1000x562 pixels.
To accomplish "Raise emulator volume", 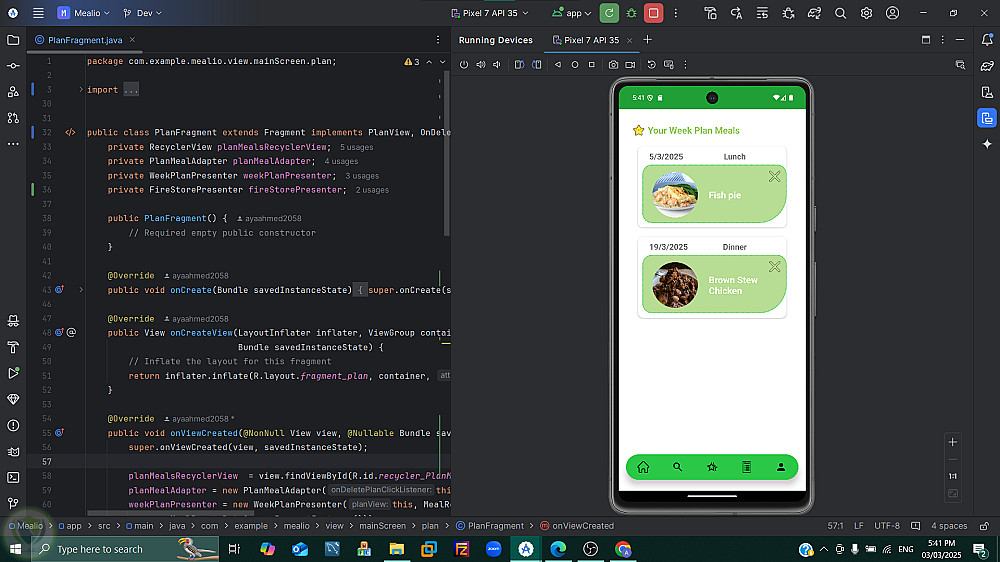I will (x=481, y=64).
